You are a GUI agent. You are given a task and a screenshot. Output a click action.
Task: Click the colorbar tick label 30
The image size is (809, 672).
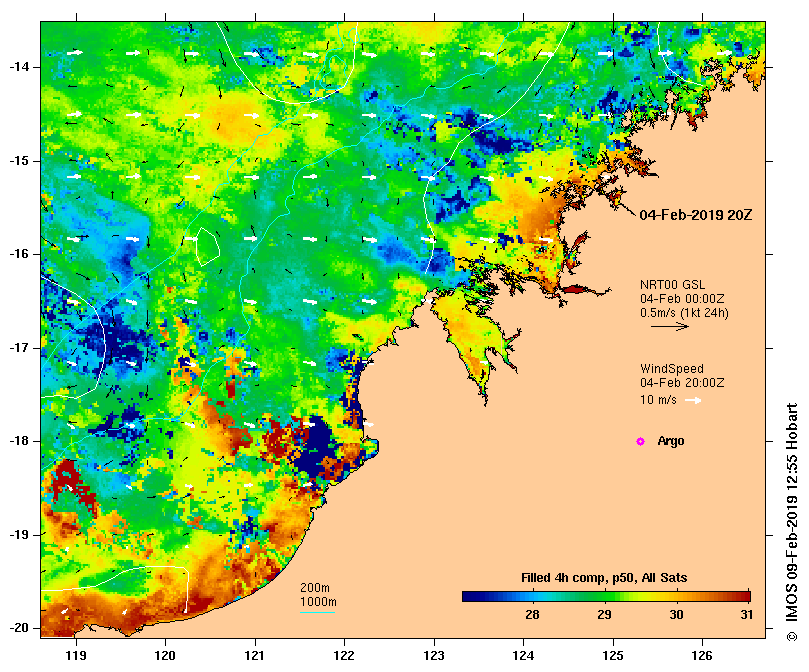[676, 615]
